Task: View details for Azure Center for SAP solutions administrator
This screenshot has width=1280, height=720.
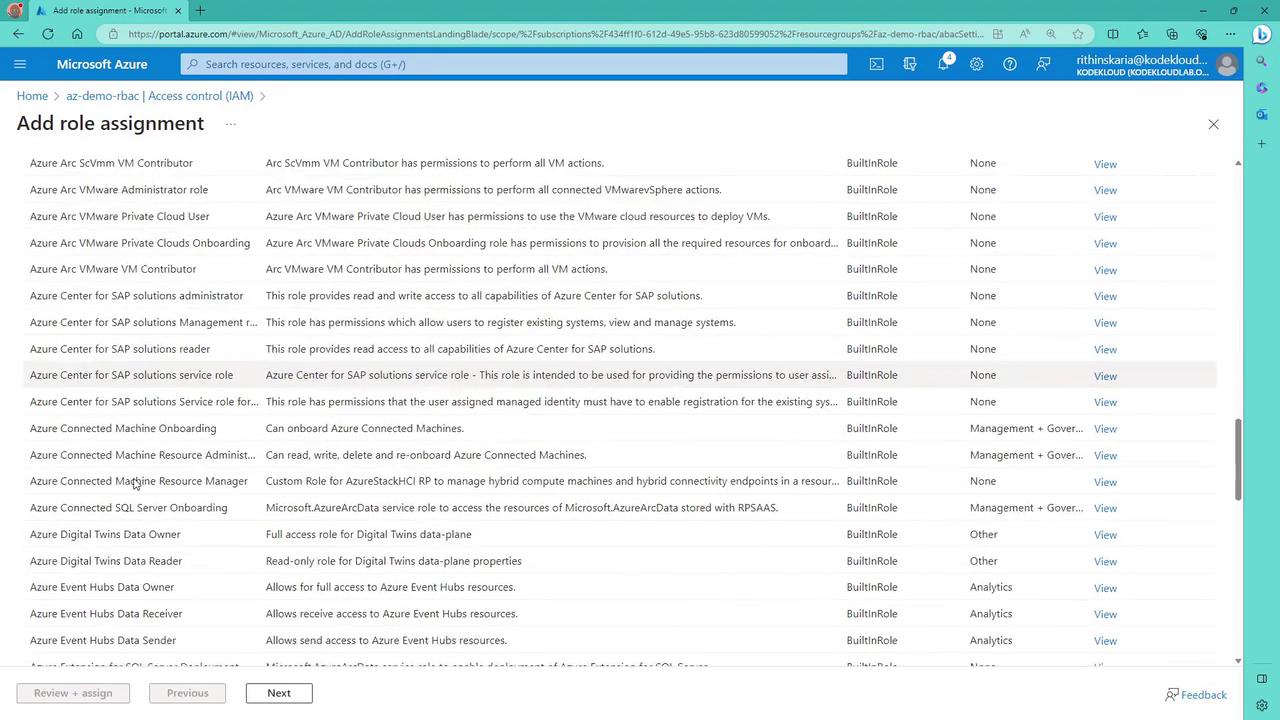Action: (x=1105, y=296)
